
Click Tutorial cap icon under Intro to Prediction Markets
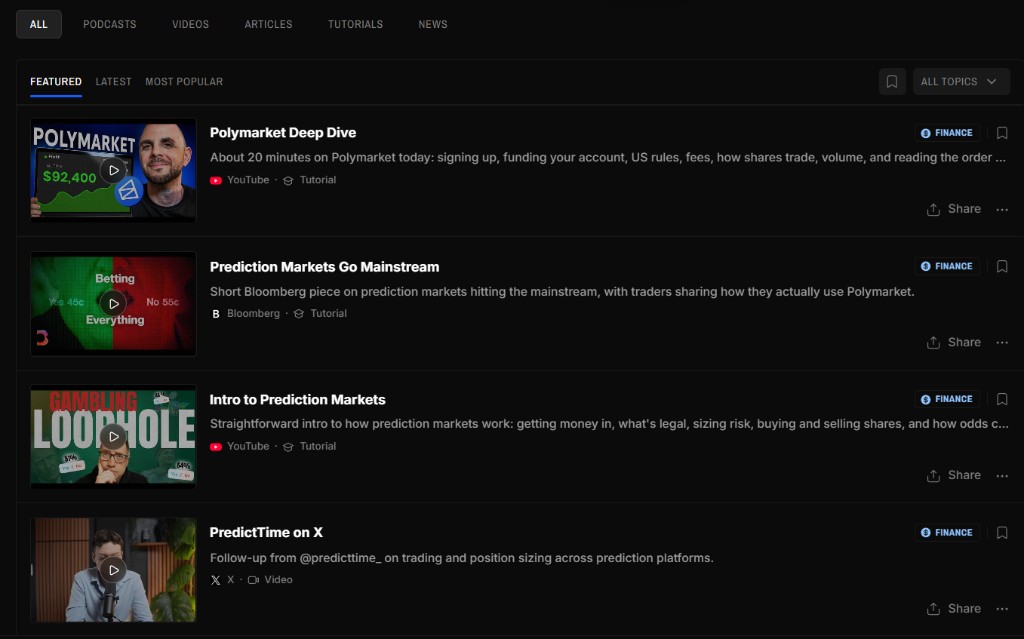point(288,447)
